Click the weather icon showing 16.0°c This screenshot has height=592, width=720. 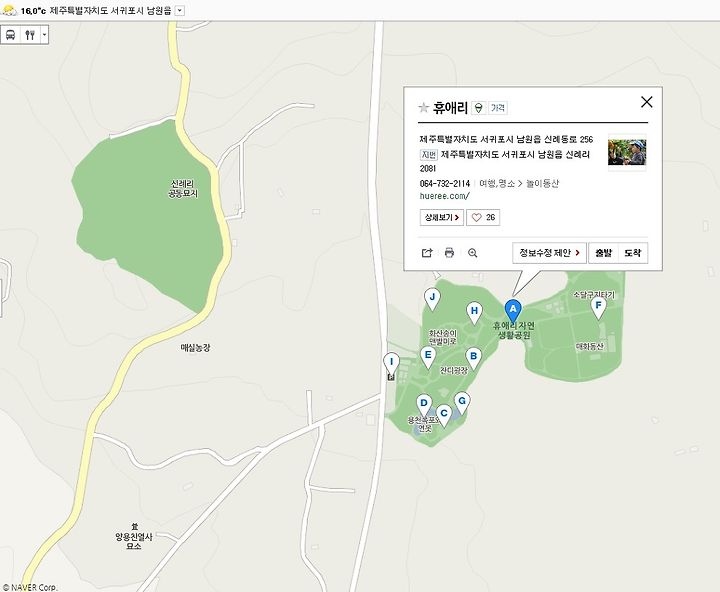click(9, 10)
